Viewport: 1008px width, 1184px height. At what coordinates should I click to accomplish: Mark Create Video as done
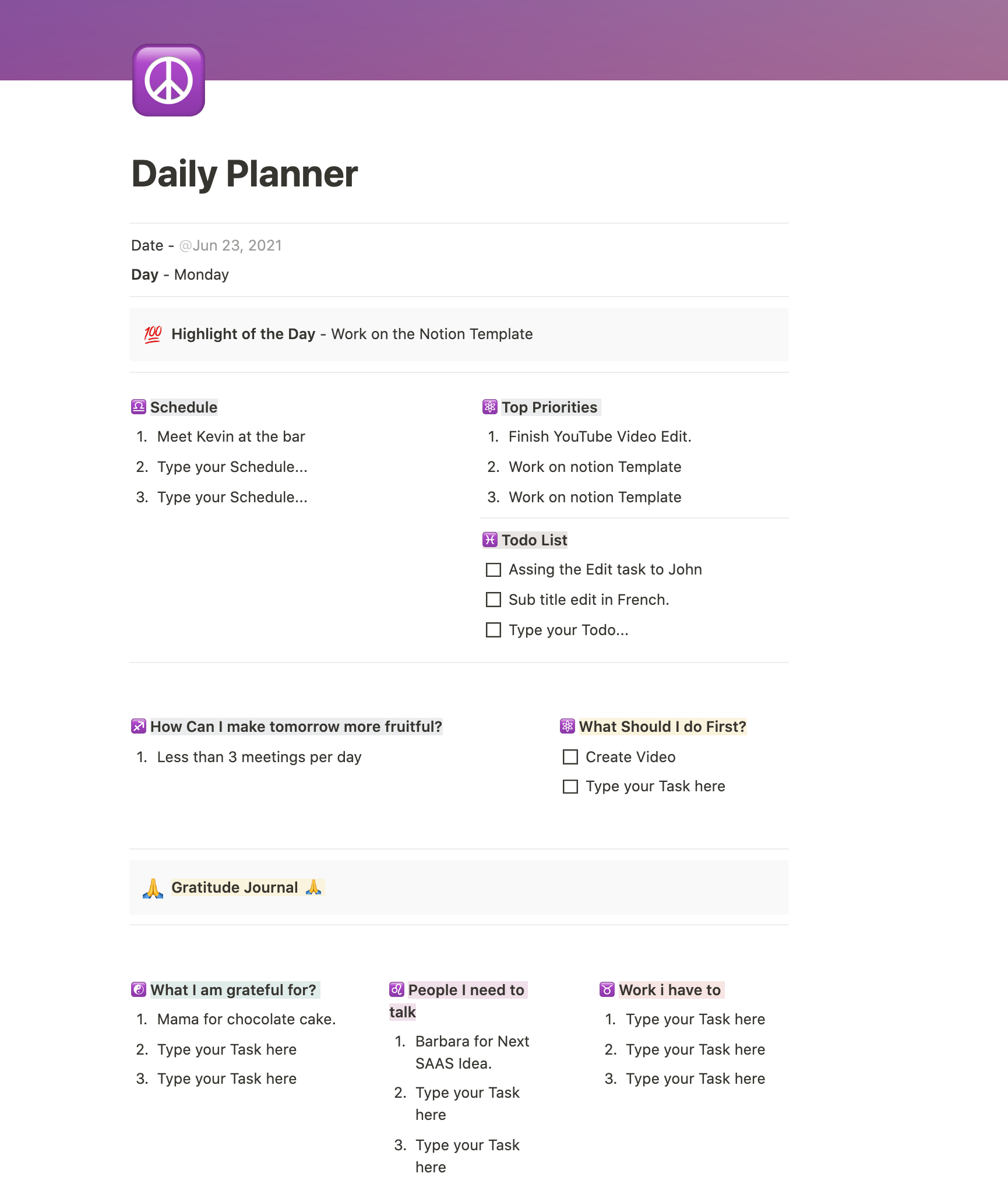click(570, 757)
